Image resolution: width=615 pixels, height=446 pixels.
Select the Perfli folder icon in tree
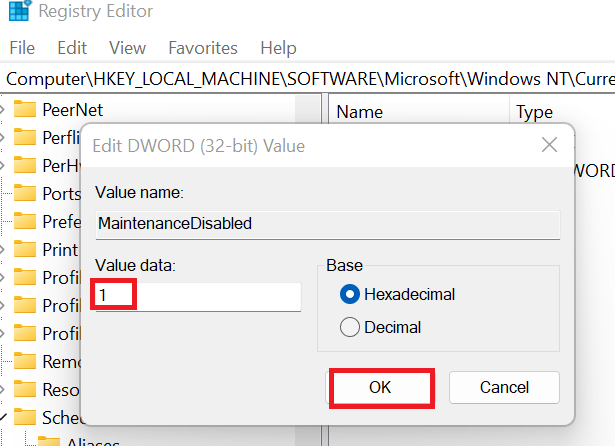(25, 137)
